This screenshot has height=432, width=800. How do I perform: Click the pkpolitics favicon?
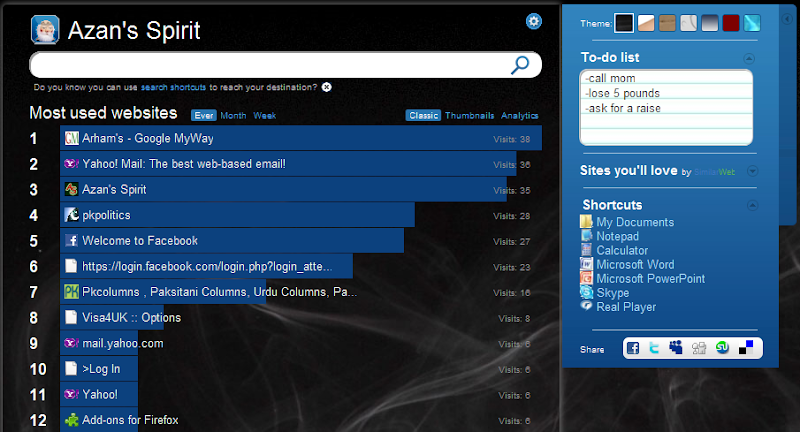71,215
